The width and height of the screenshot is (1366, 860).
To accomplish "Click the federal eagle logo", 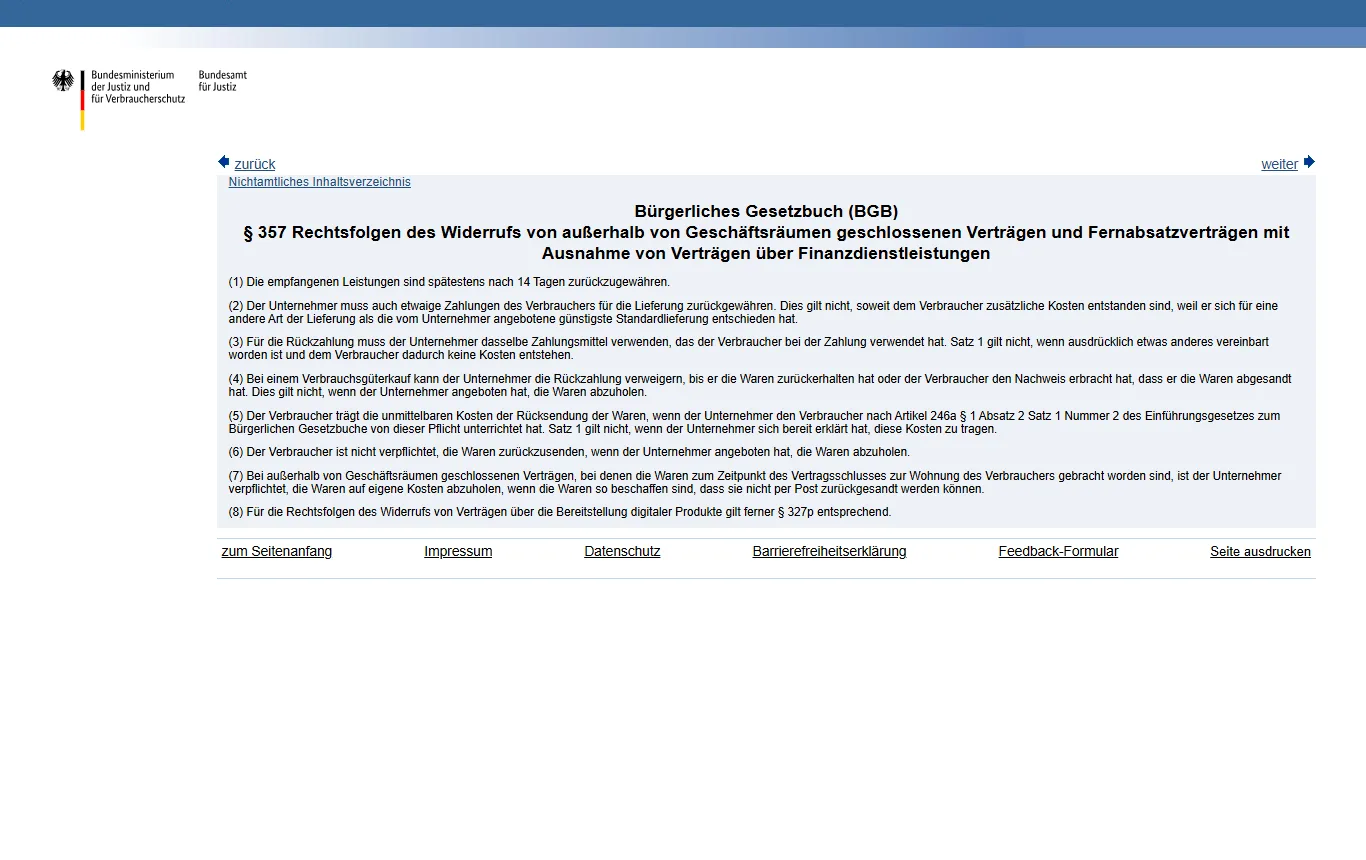I will (x=64, y=81).
